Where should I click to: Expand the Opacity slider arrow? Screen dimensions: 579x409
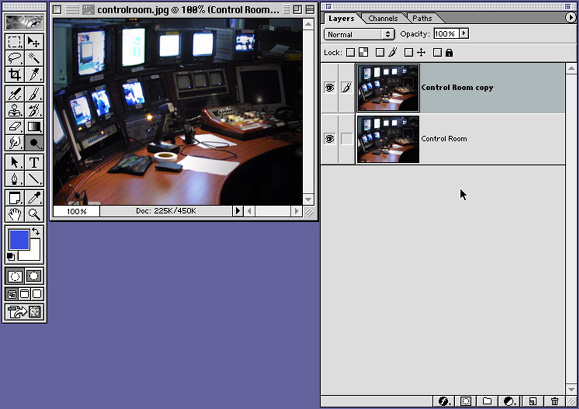[x=464, y=34]
